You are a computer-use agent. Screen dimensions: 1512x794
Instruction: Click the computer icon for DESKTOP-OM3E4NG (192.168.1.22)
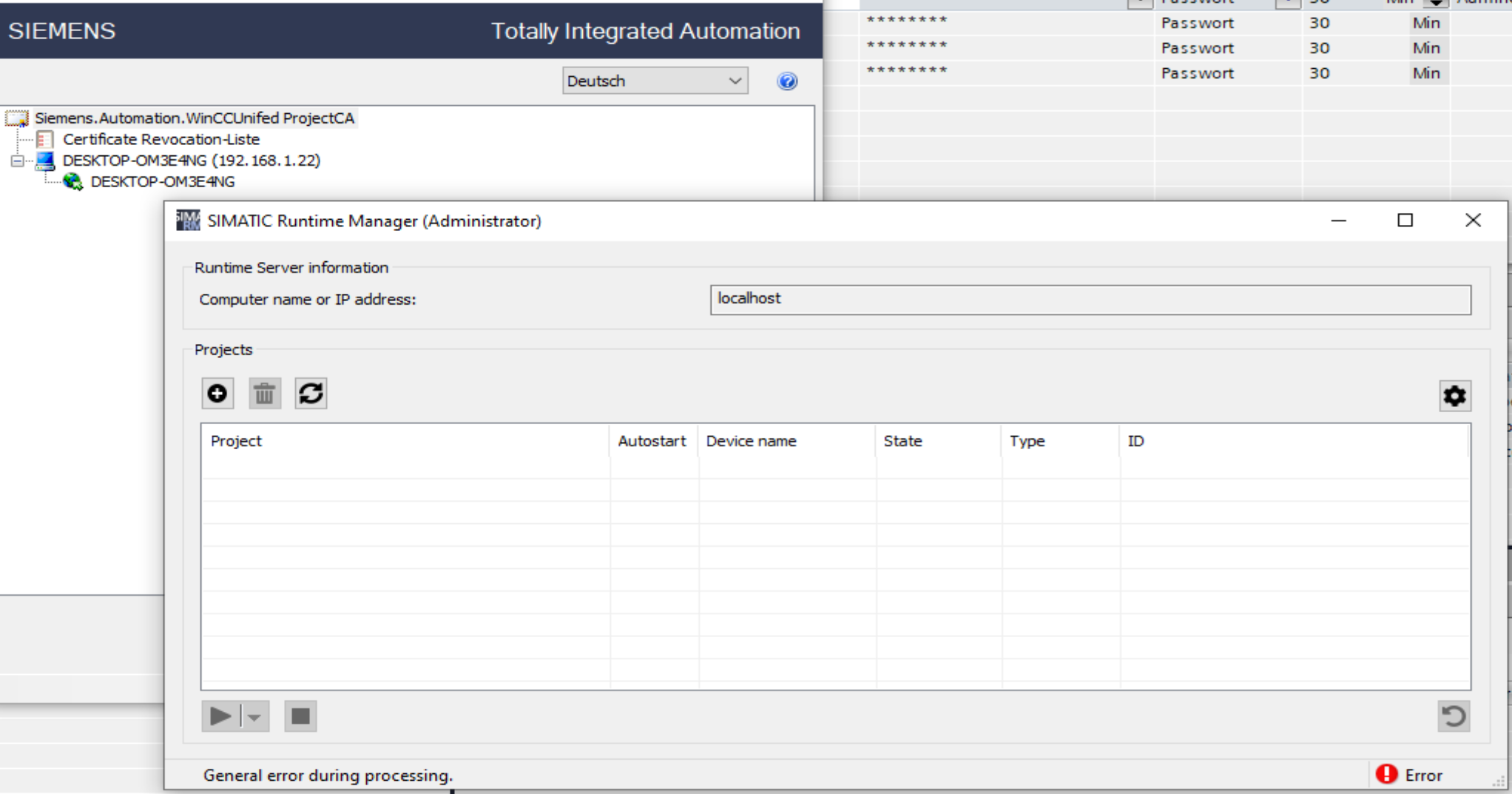click(x=45, y=161)
